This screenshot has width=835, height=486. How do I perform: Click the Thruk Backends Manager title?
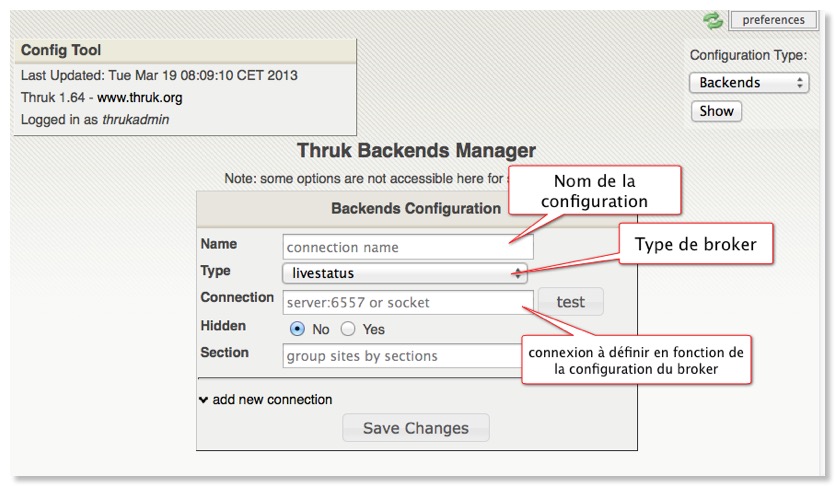point(416,151)
